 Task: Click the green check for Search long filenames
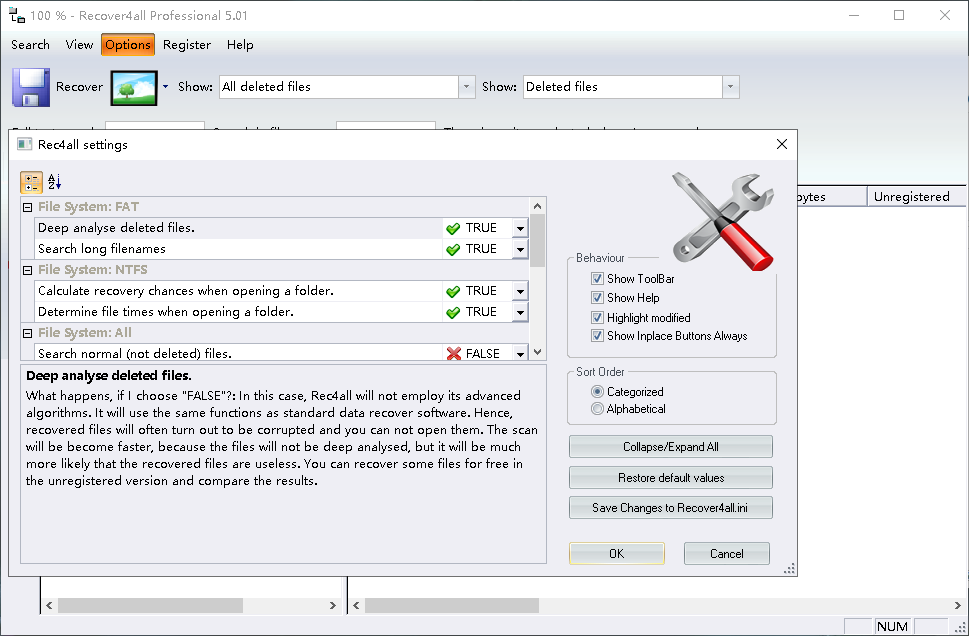click(x=453, y=249)
